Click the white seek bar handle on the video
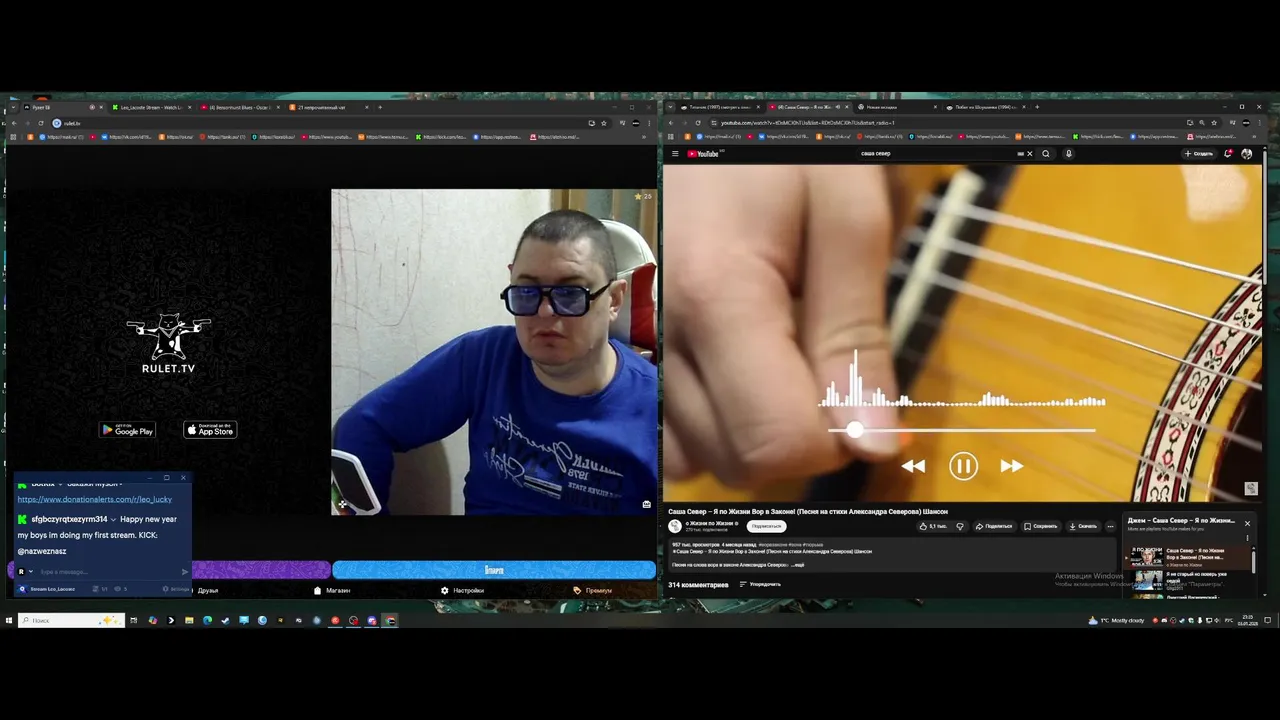Image resolution: width=1280 pixels, height=720 pixels. [x=854, y=430]
